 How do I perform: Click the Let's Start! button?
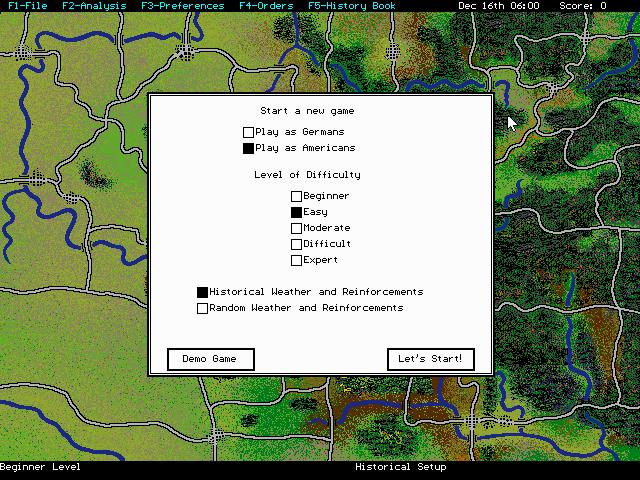pos(430,359)
